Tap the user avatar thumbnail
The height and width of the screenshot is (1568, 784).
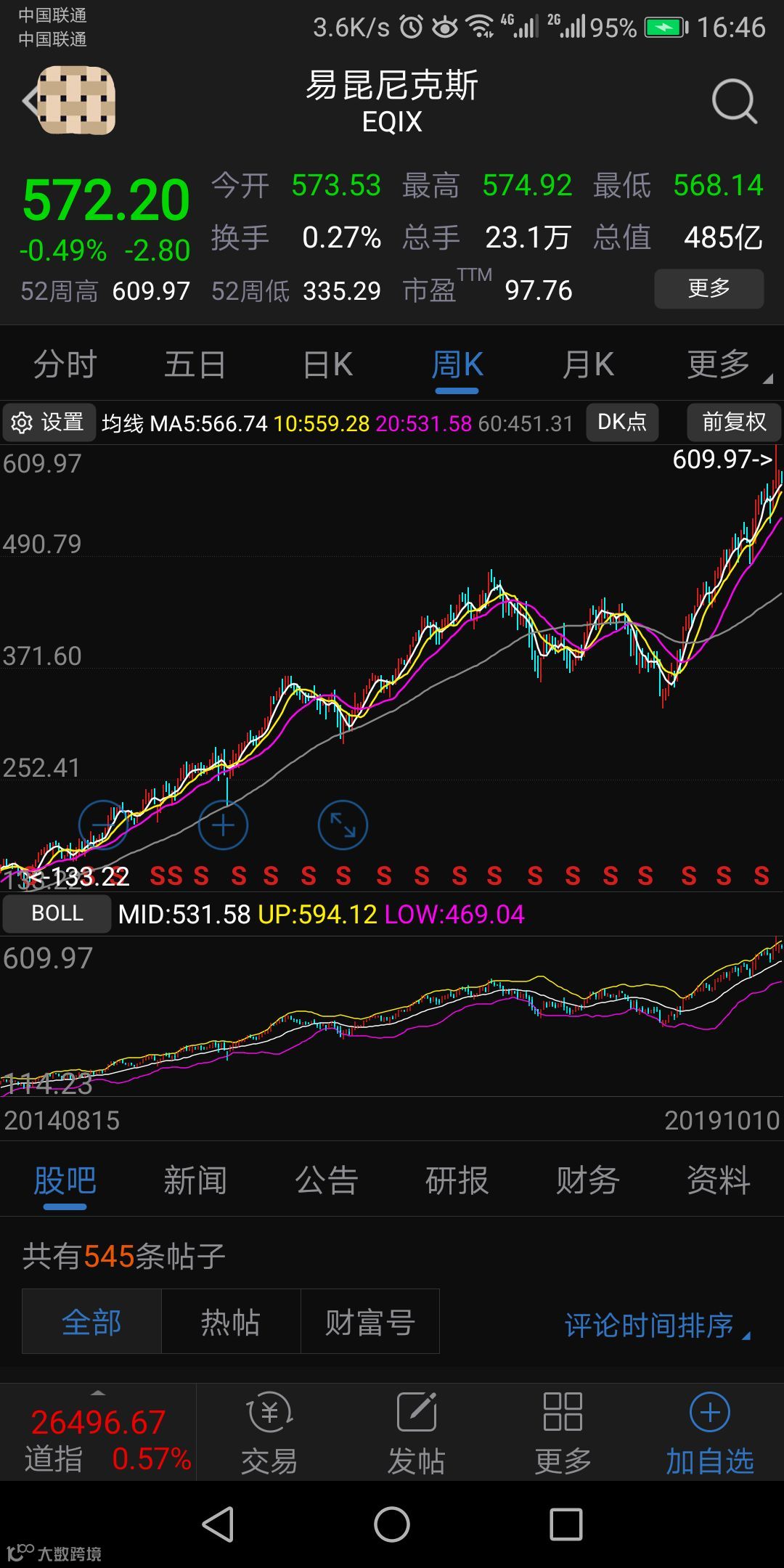[x=77, y=100]
